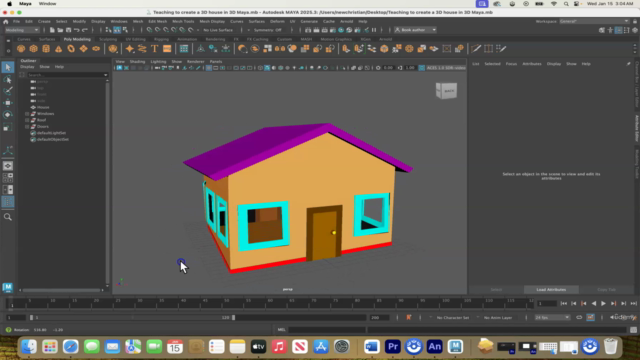Select the Paint Selection tool
Viewport: 640px width, 360px height.
[8, 91]
